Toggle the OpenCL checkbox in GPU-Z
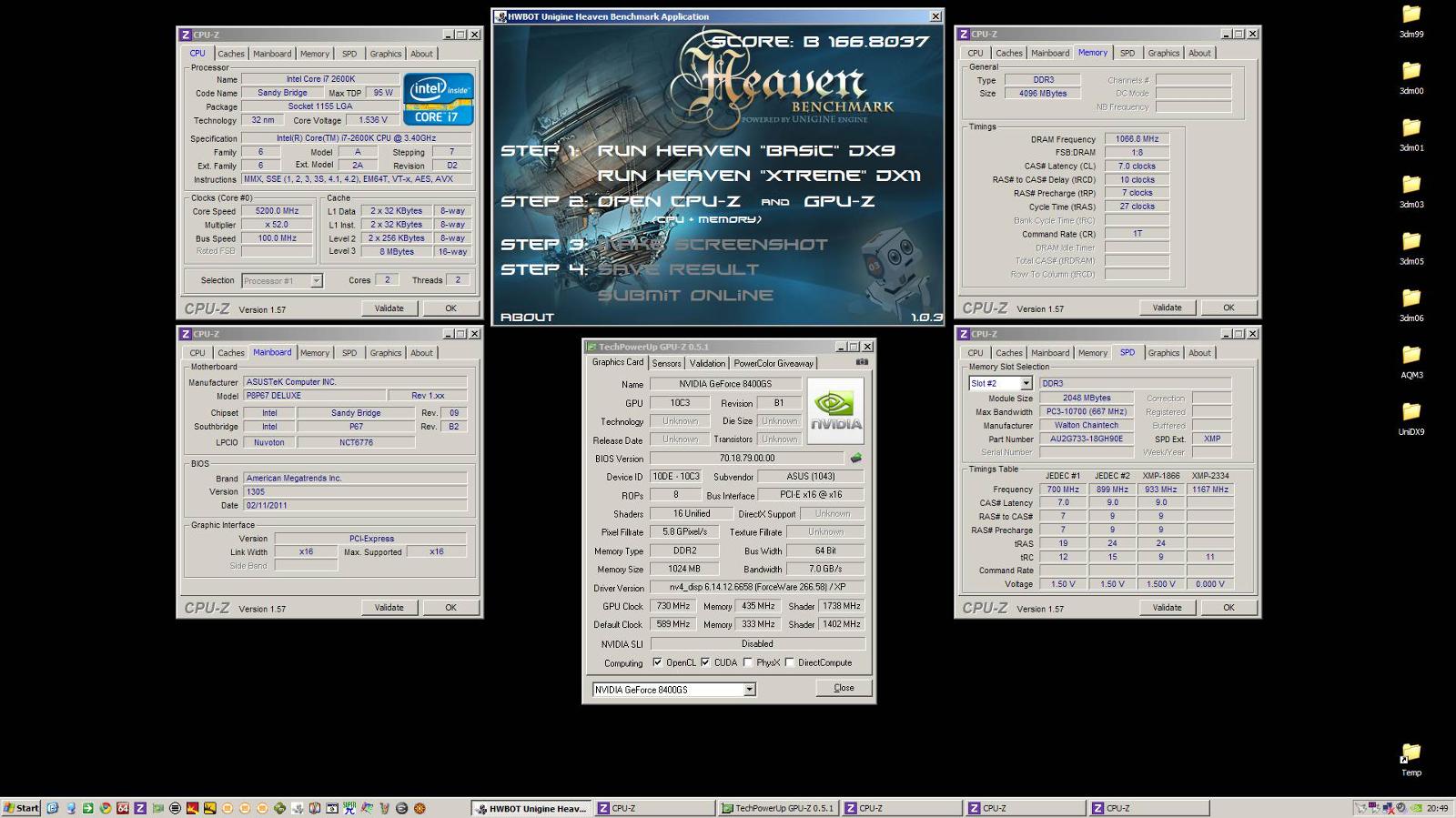Screen dimensions: 1456x818 point(657,662)
